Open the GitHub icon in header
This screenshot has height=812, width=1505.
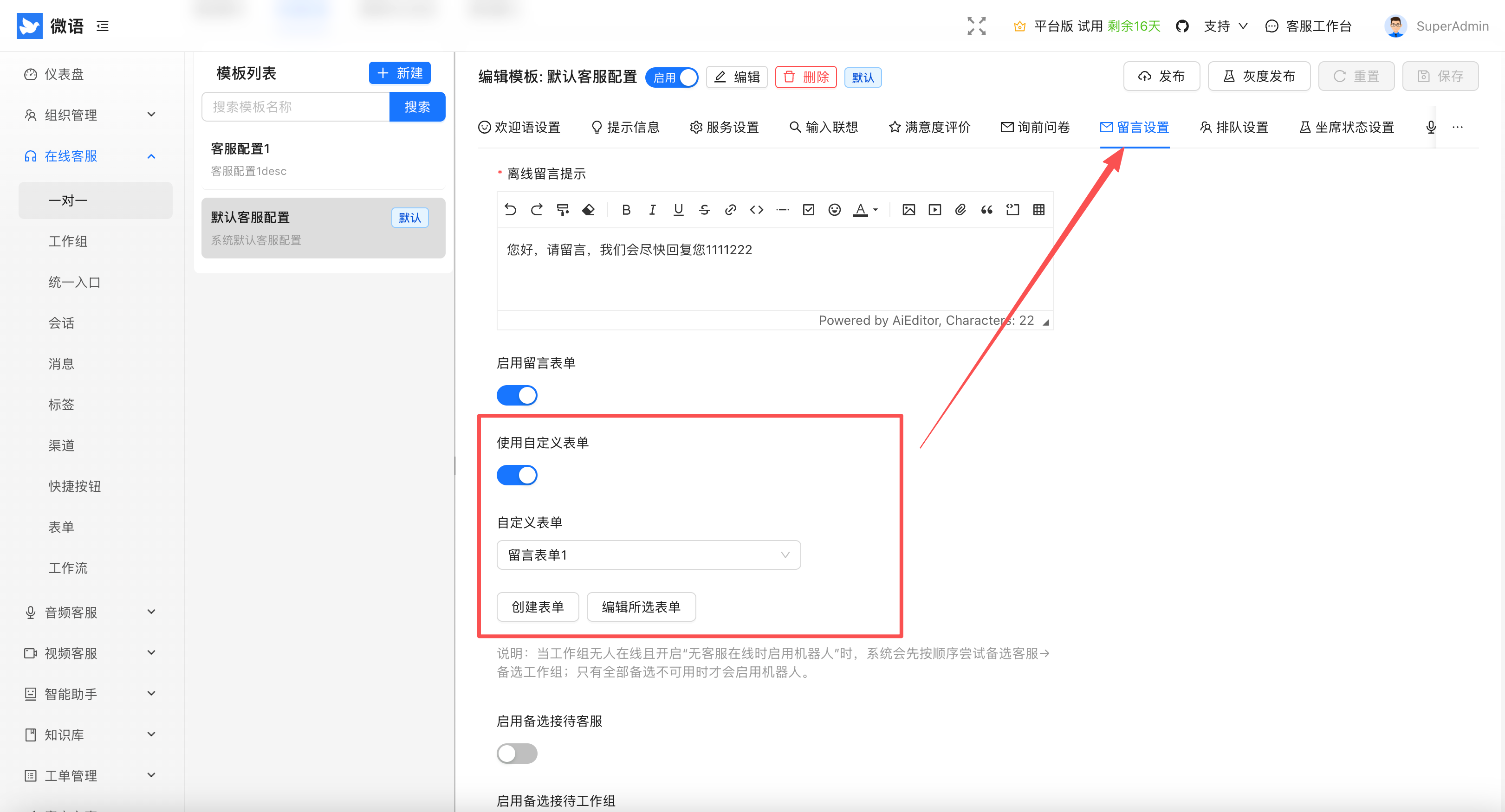[1182, 26]
